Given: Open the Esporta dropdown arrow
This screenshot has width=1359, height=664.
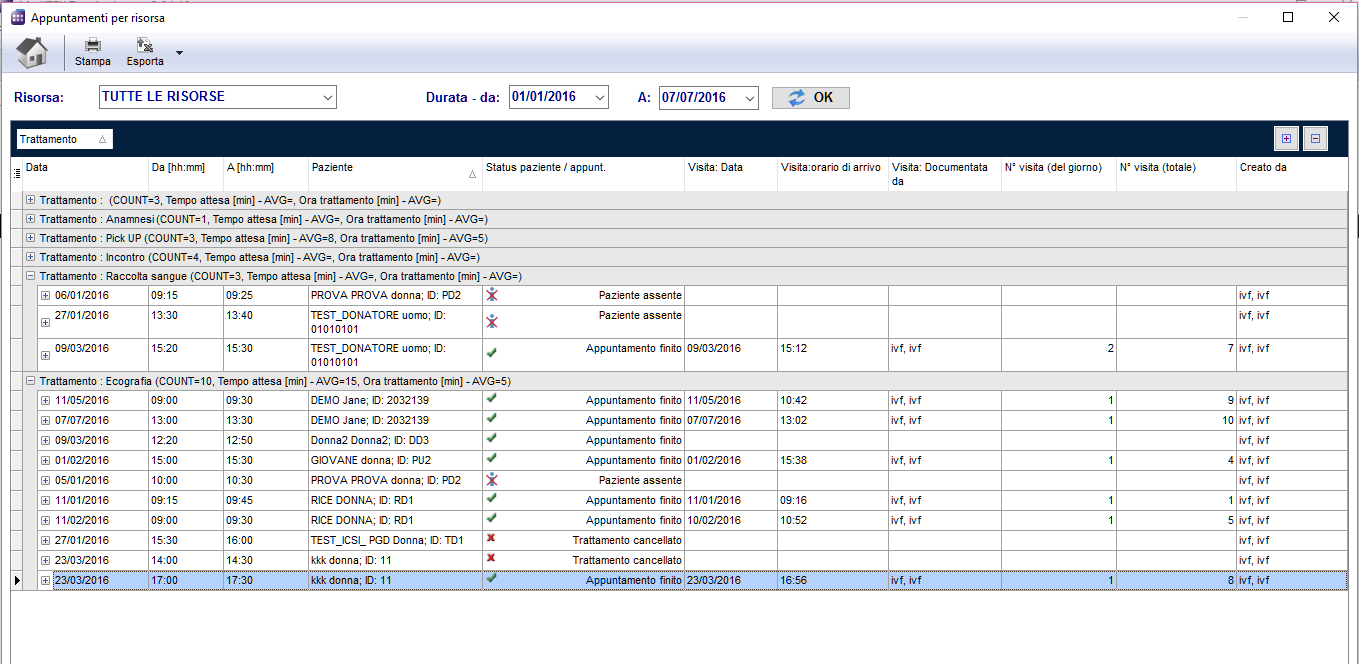Looking at the screenshot, I should pos(179,52).
